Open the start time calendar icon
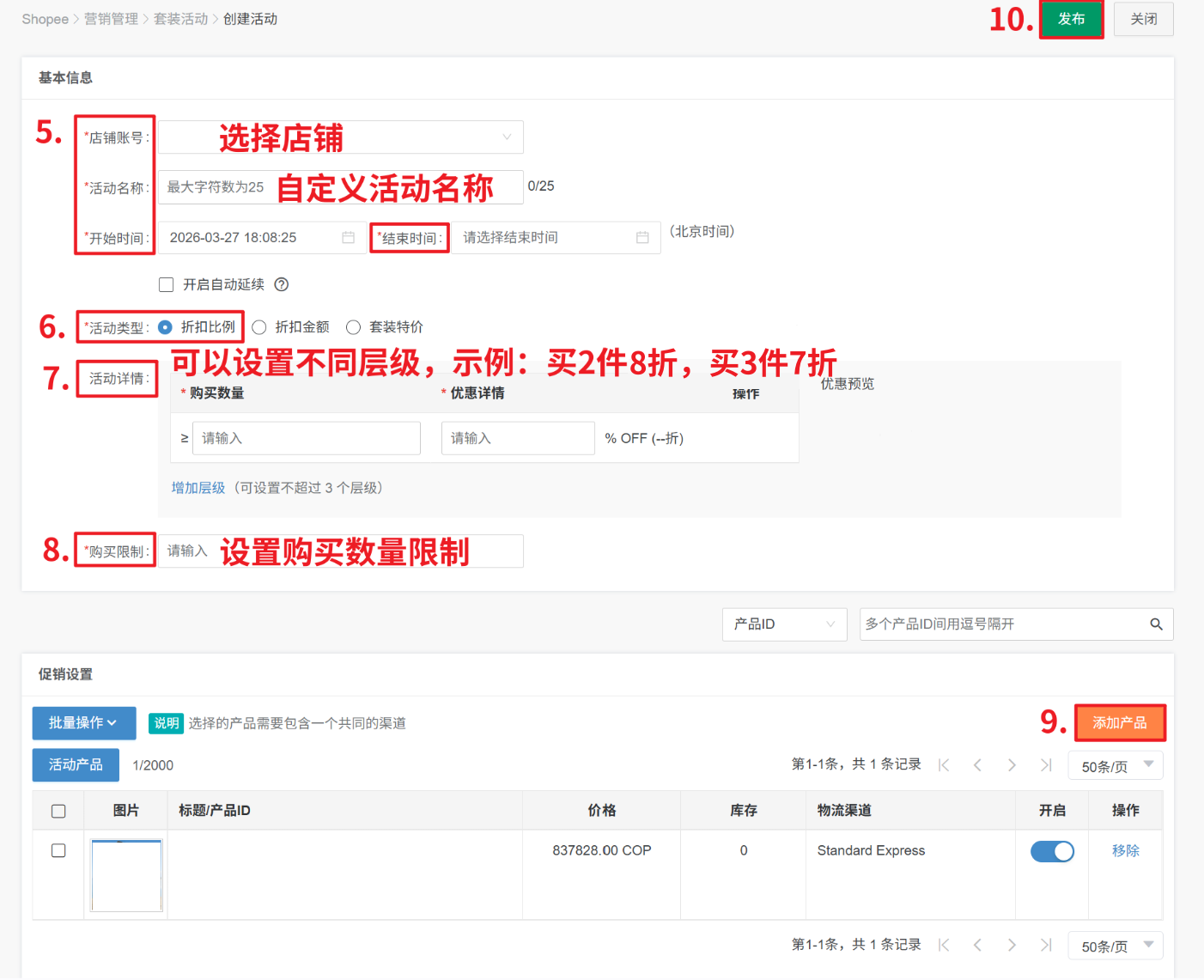 tap(348, 238)
